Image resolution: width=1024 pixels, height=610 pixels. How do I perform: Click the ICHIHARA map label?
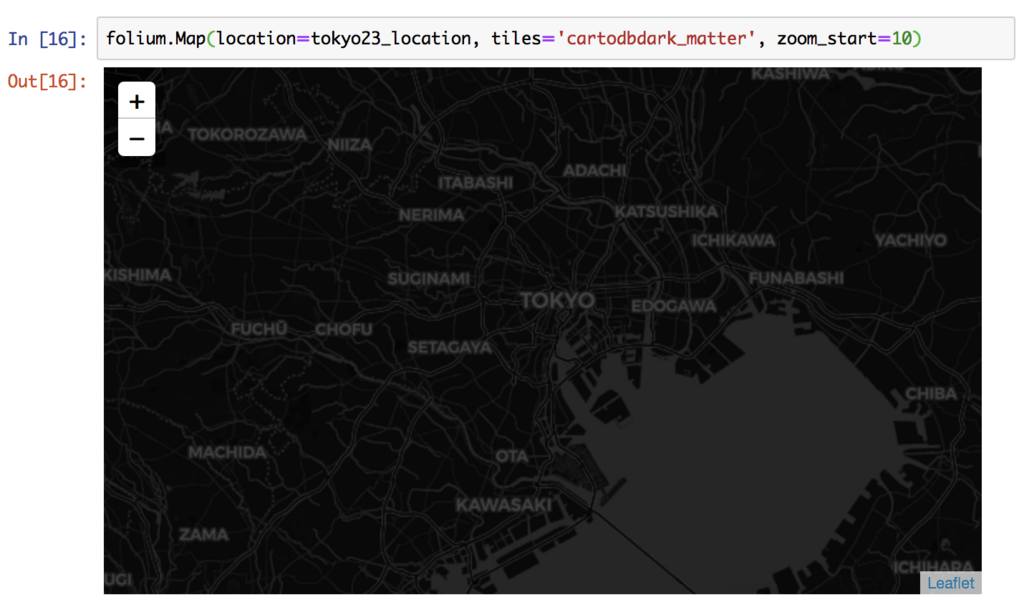point(933,568)
